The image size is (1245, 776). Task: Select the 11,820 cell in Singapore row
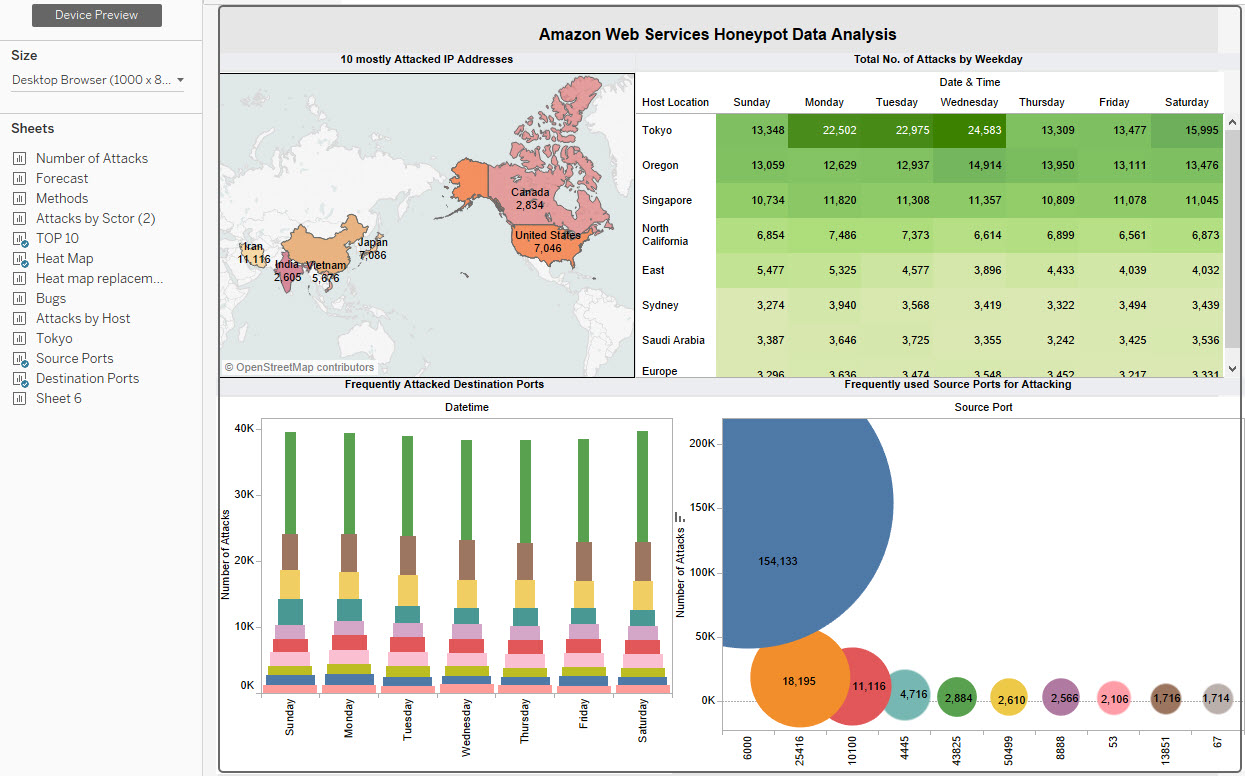pos(824,201)
